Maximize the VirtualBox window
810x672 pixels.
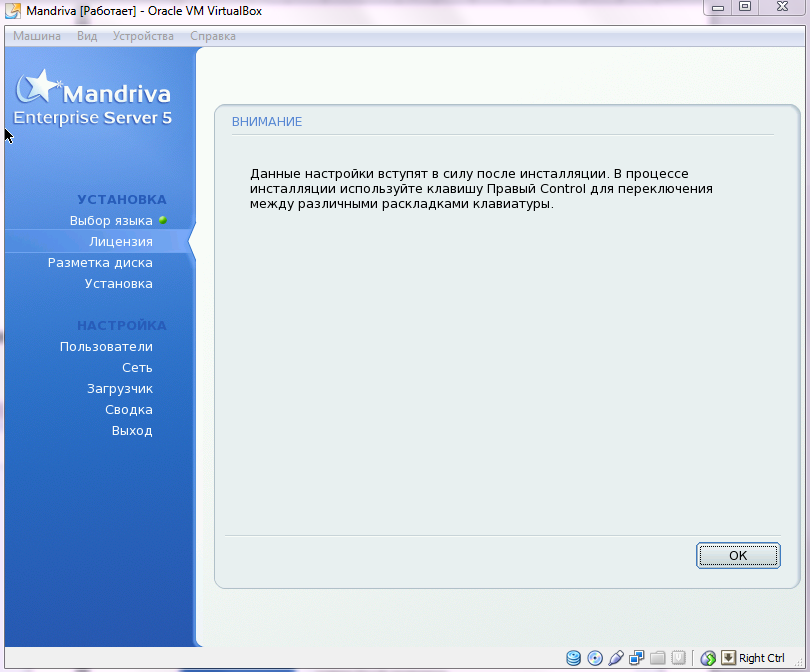pyautogui.click(x=745, y=7)
